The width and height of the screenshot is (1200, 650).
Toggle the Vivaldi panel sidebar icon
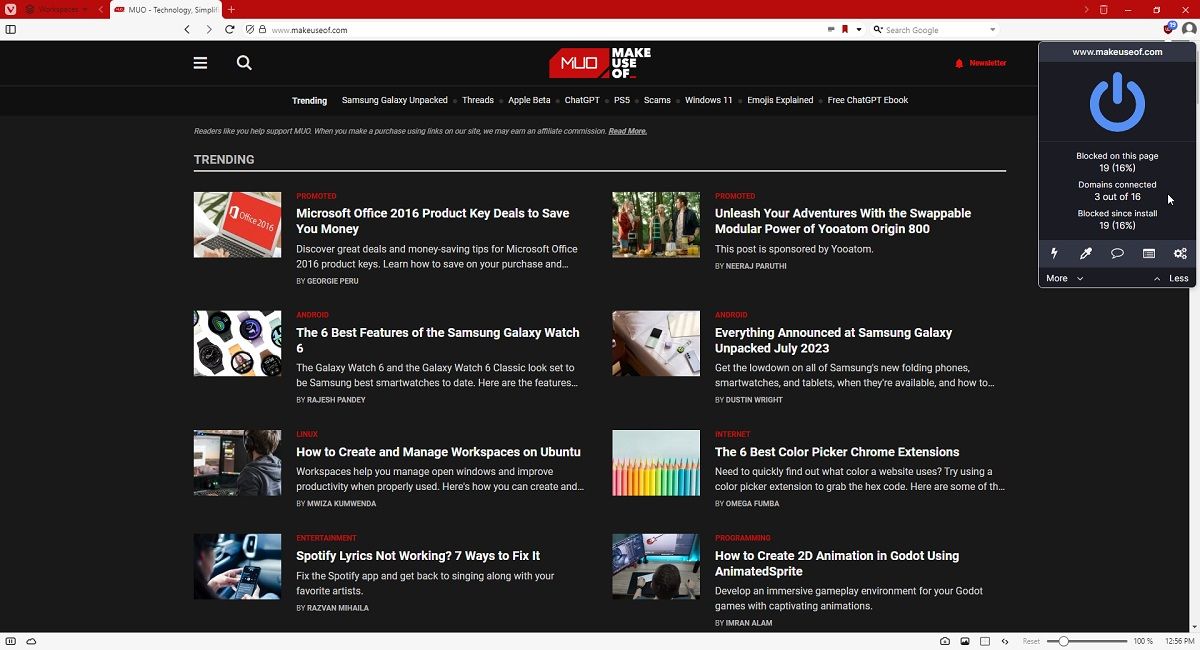(11, 29)
